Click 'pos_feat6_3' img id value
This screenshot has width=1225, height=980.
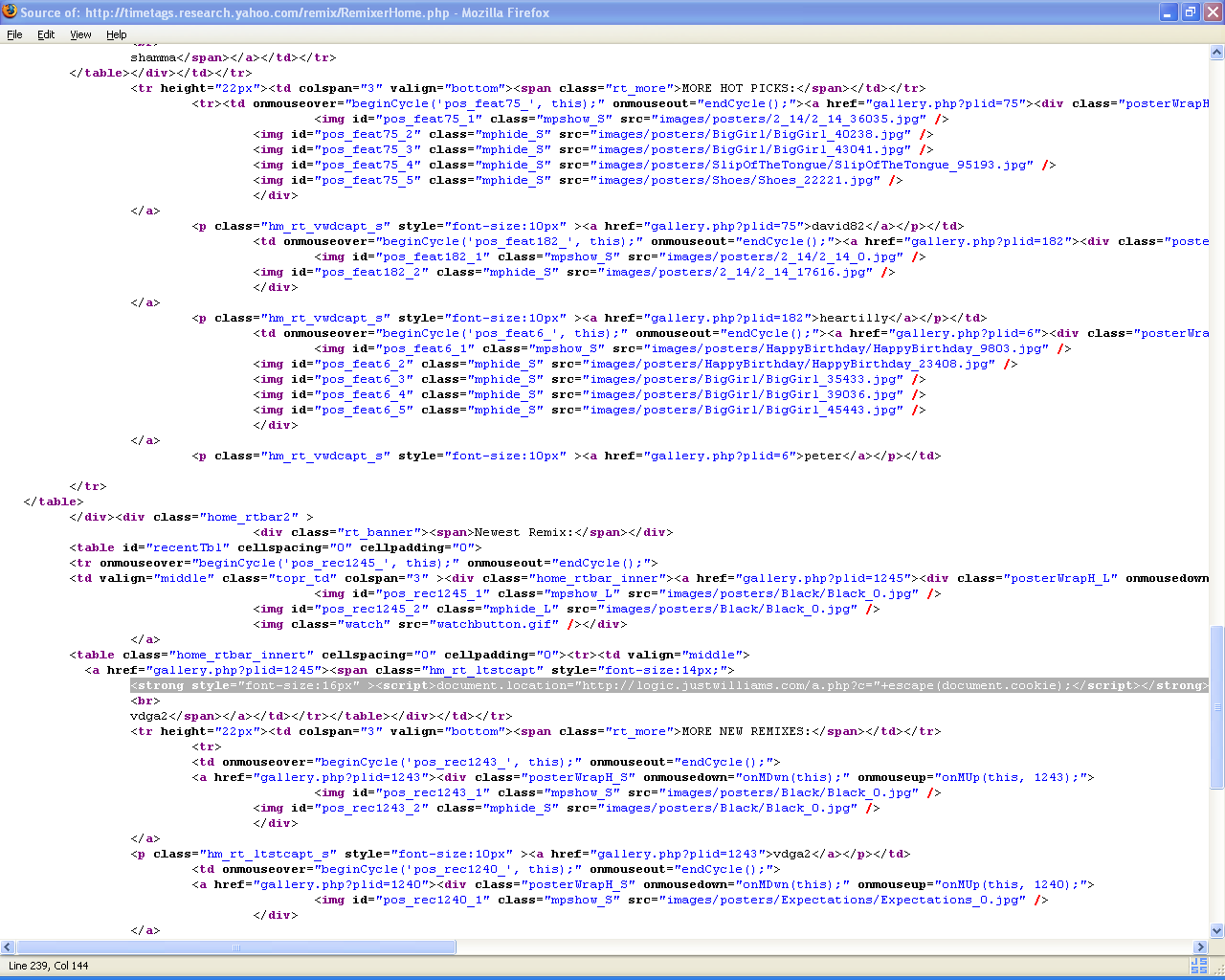364,379
